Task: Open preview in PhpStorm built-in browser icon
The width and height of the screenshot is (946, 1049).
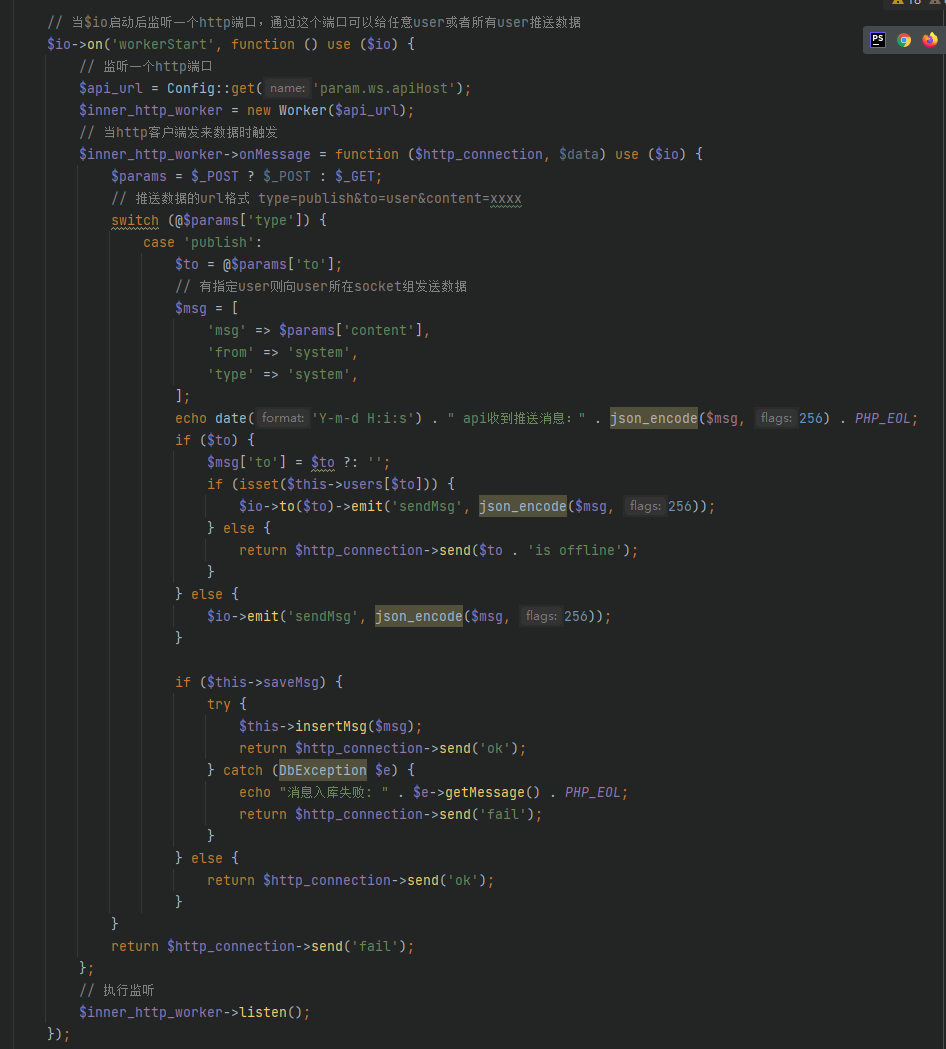Action: pyautogui.click(x=878, y=40)
